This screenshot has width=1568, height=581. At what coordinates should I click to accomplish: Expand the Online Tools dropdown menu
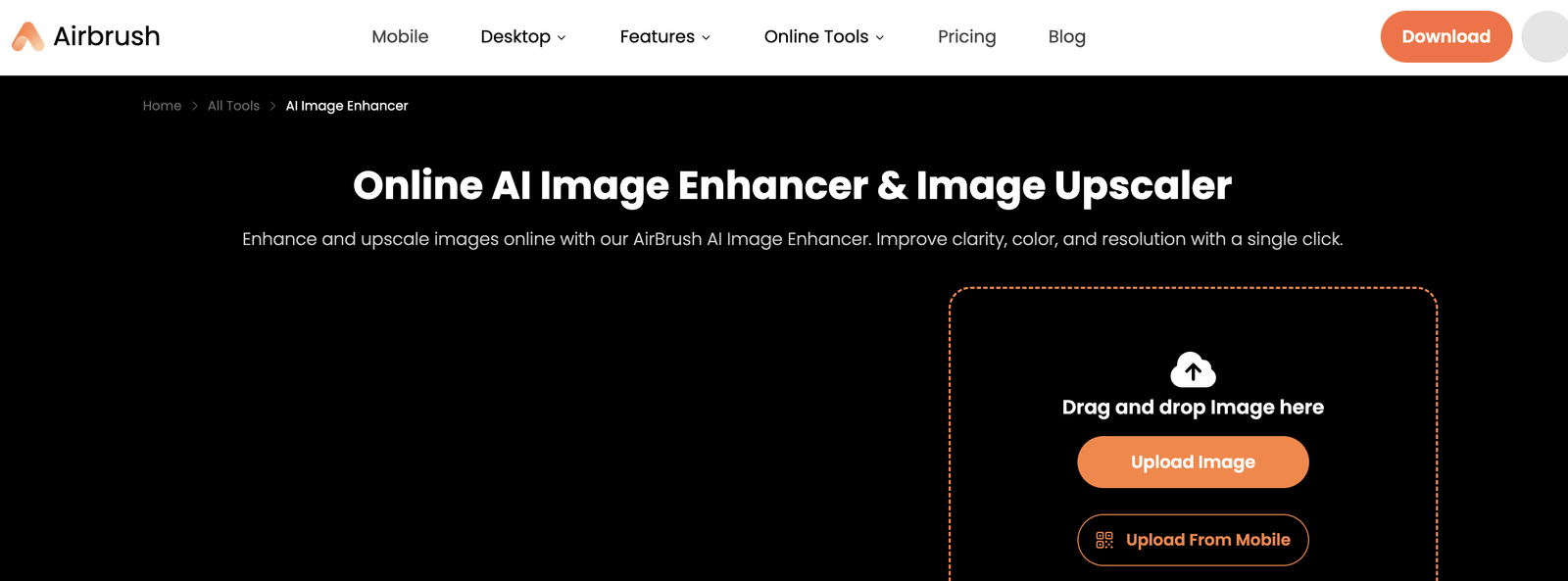tap(824, 36)
